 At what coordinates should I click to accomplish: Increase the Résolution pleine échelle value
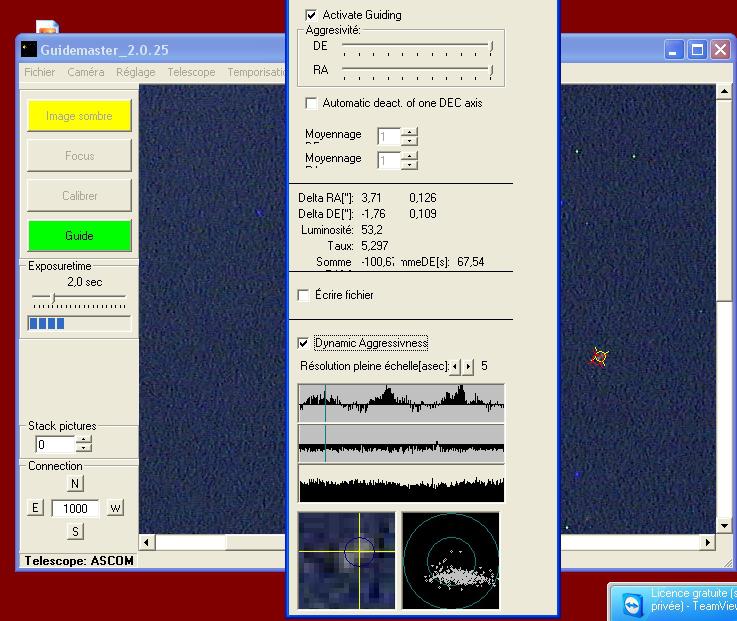tap(468, 367)
